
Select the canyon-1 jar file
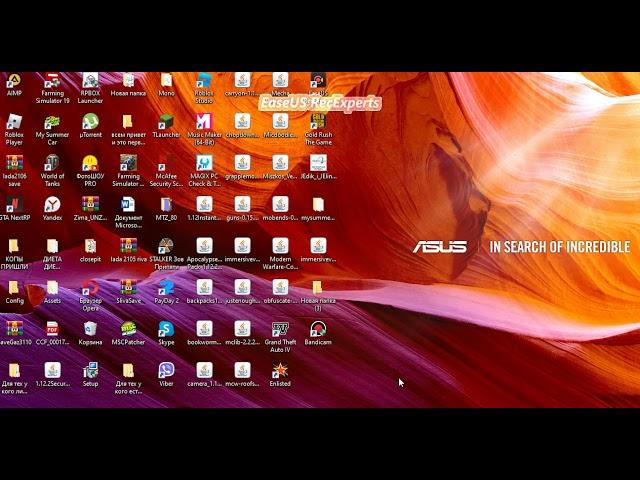point(242,84)
